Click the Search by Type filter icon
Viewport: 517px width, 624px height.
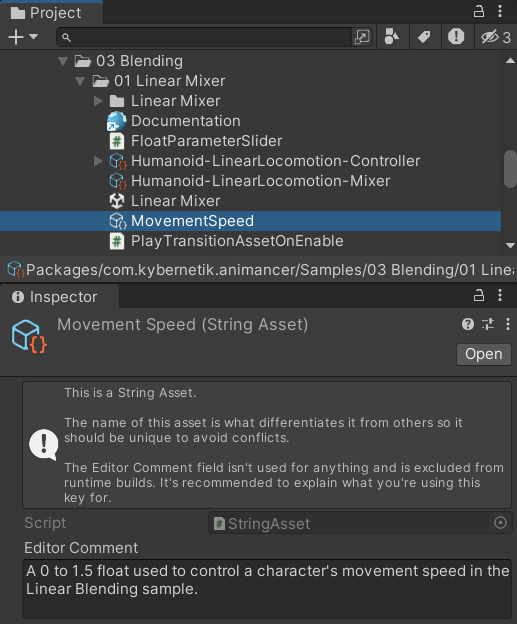pos(392,37)
